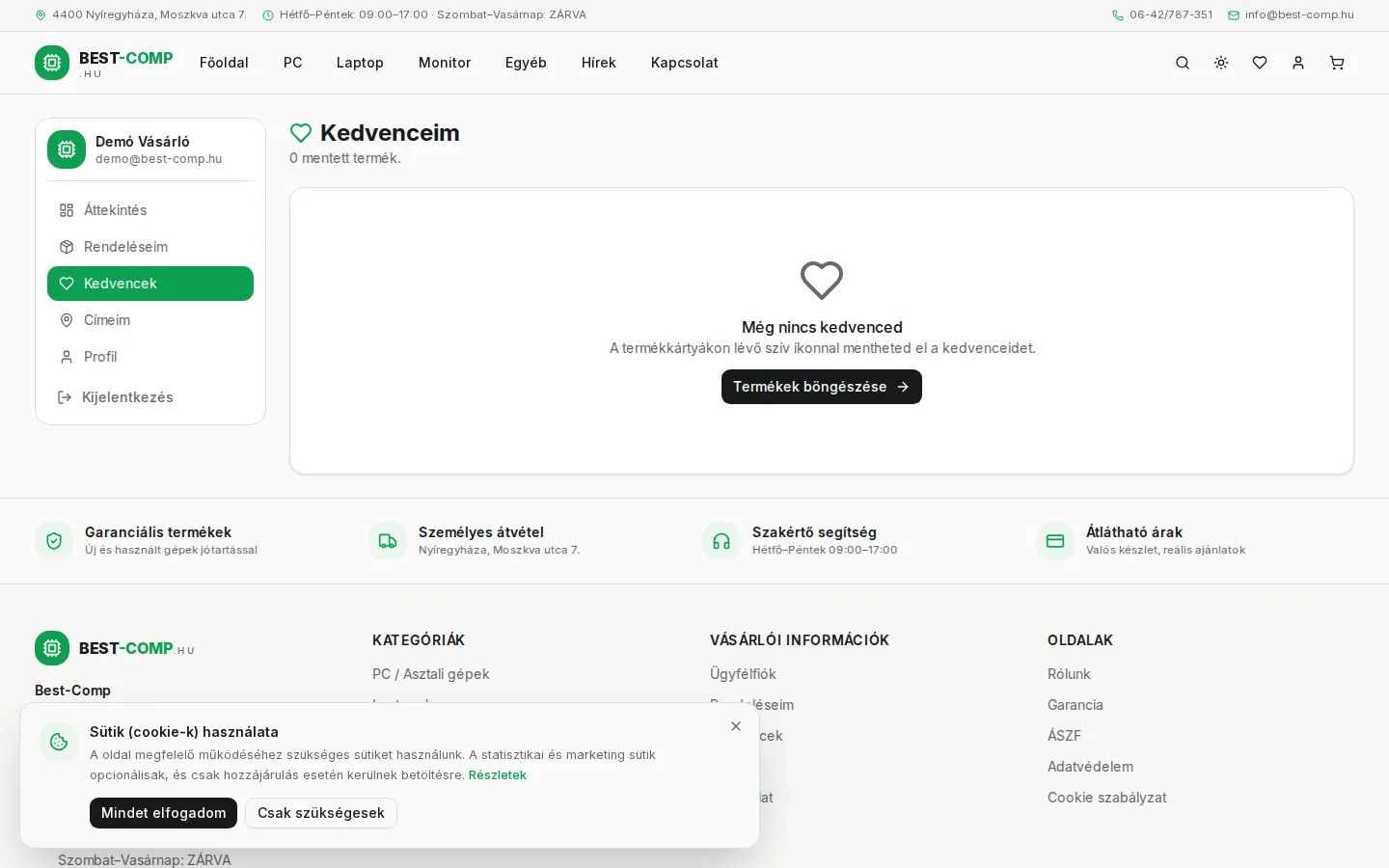Select Kedvencek in account sidebar
The width and height of the screenshot is (1389, 868).
coord(150,284)
